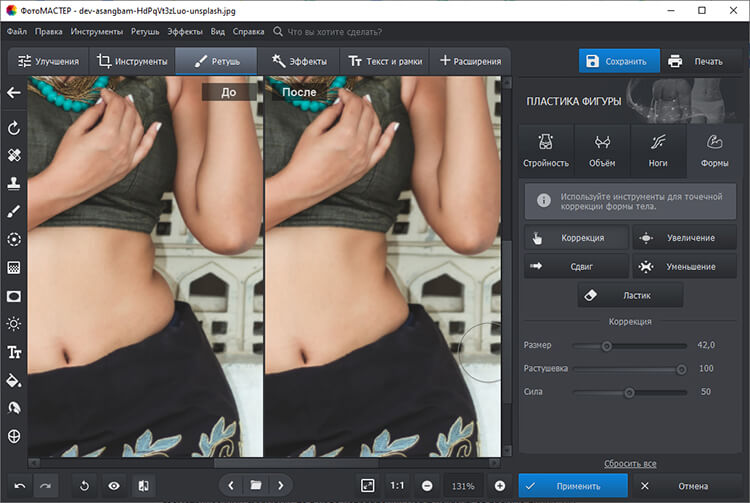Click the Сбросить все link
Screen dimensions: 750x503
[x=630, y=464]
